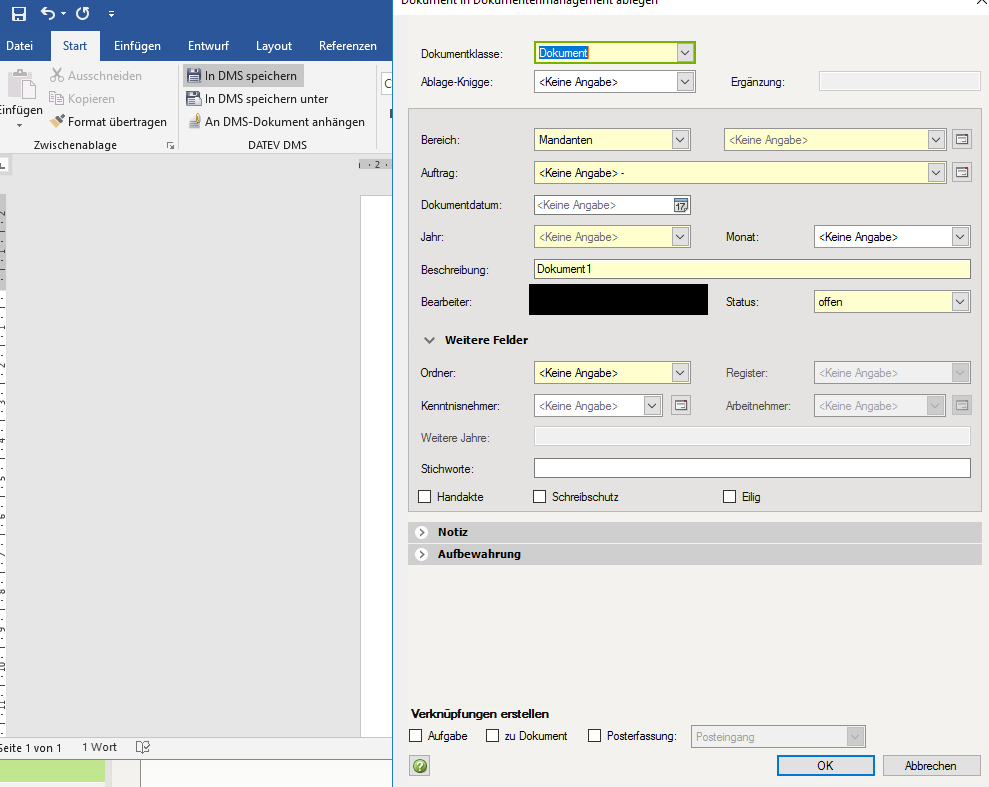Open the Referenzen ribbon tab
989x787 pixels.
[x=347, y=46]
